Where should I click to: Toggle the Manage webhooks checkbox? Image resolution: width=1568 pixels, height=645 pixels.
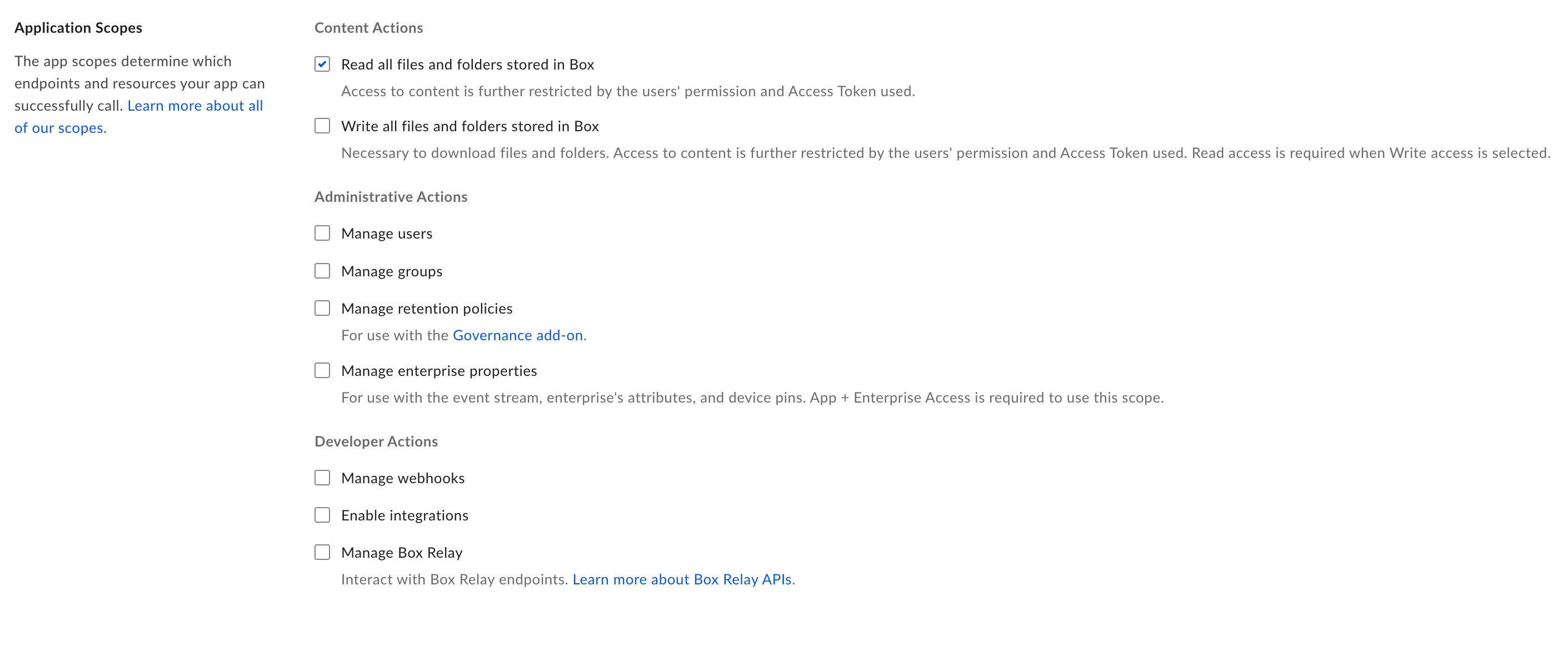322,478
